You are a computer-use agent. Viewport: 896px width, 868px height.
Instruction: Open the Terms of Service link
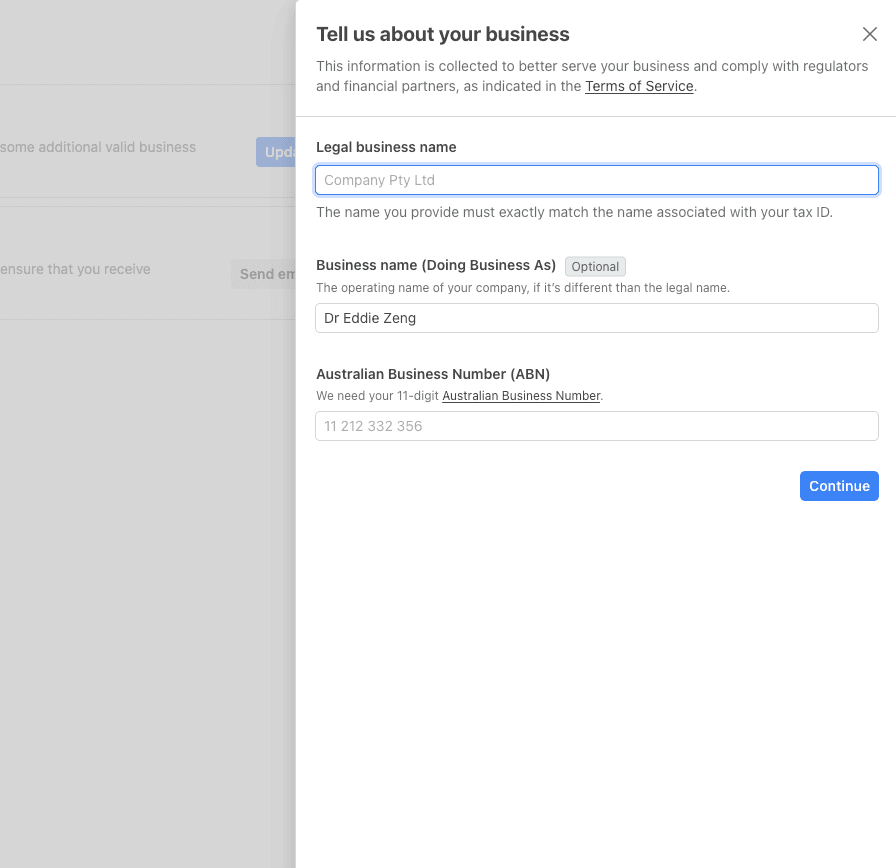tap(639, 86)
